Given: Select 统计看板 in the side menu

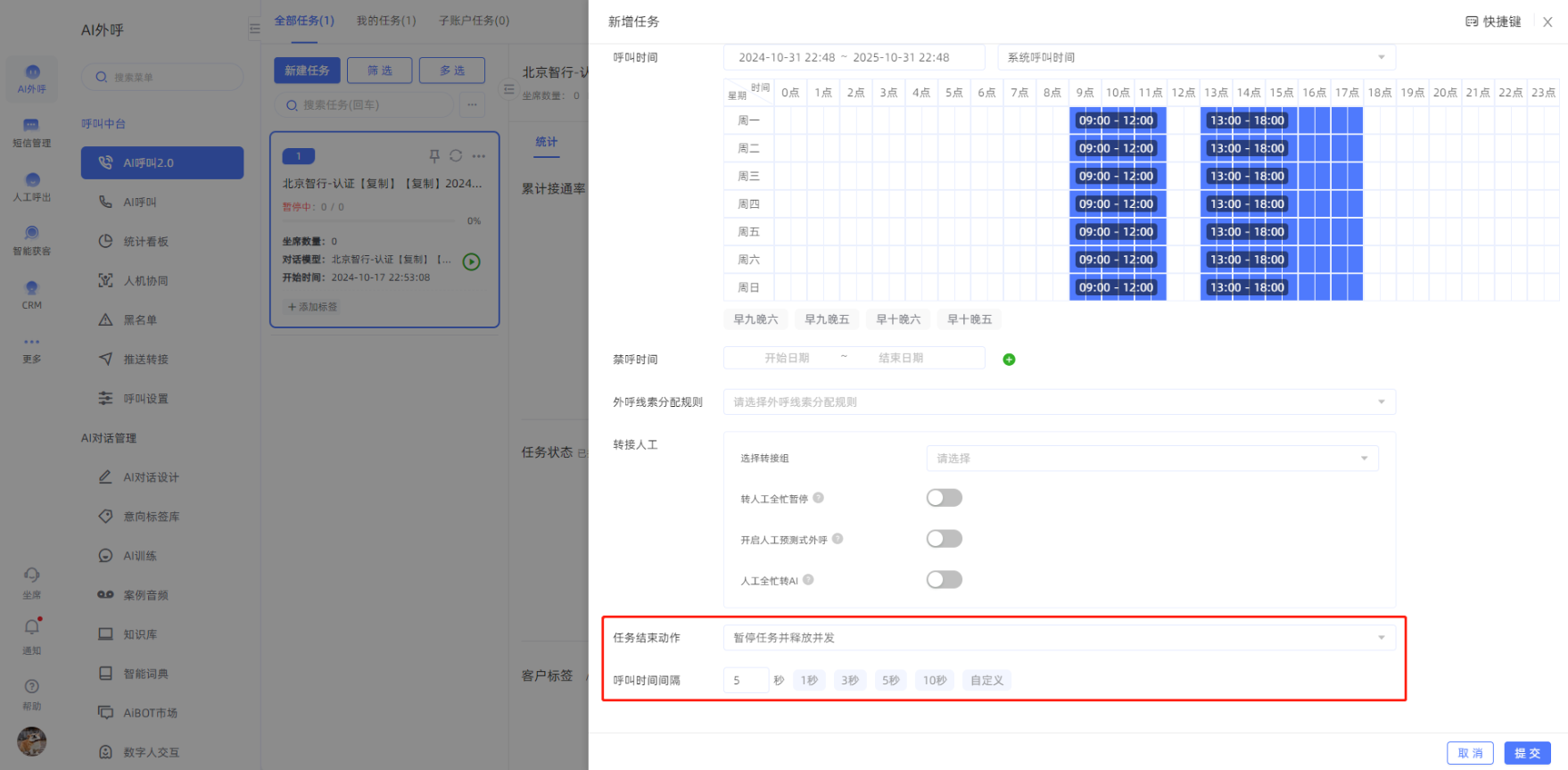Looking at the screenshot, I should tap(146, 242).
